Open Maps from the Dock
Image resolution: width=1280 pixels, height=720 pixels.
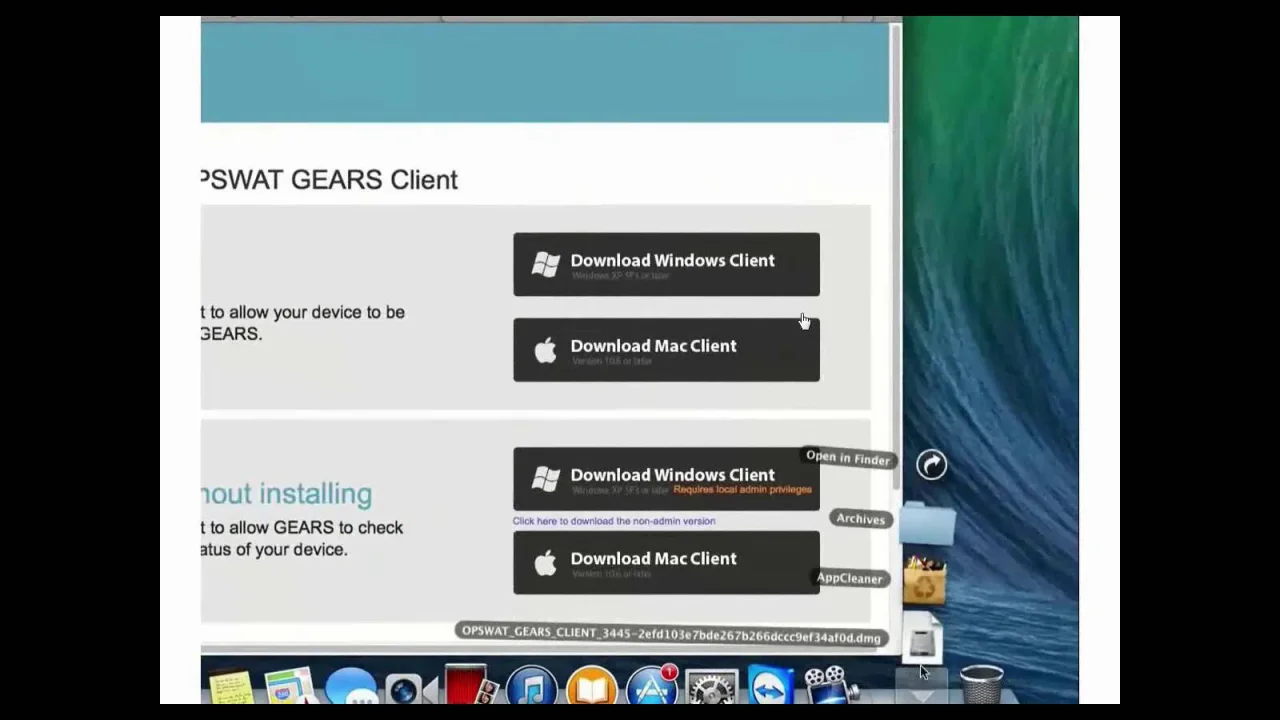pyautogui.click(x=289, y=687)
